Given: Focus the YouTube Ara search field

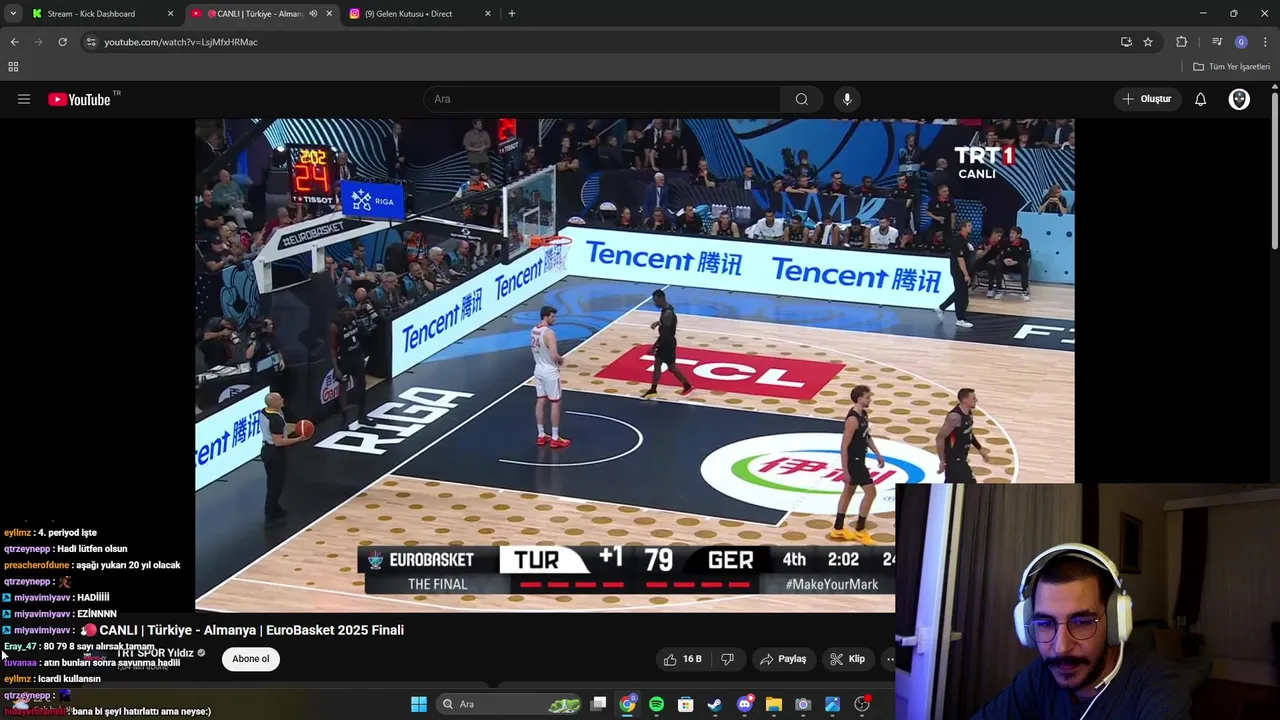Looking at the screenshot, I should [603, 99].
